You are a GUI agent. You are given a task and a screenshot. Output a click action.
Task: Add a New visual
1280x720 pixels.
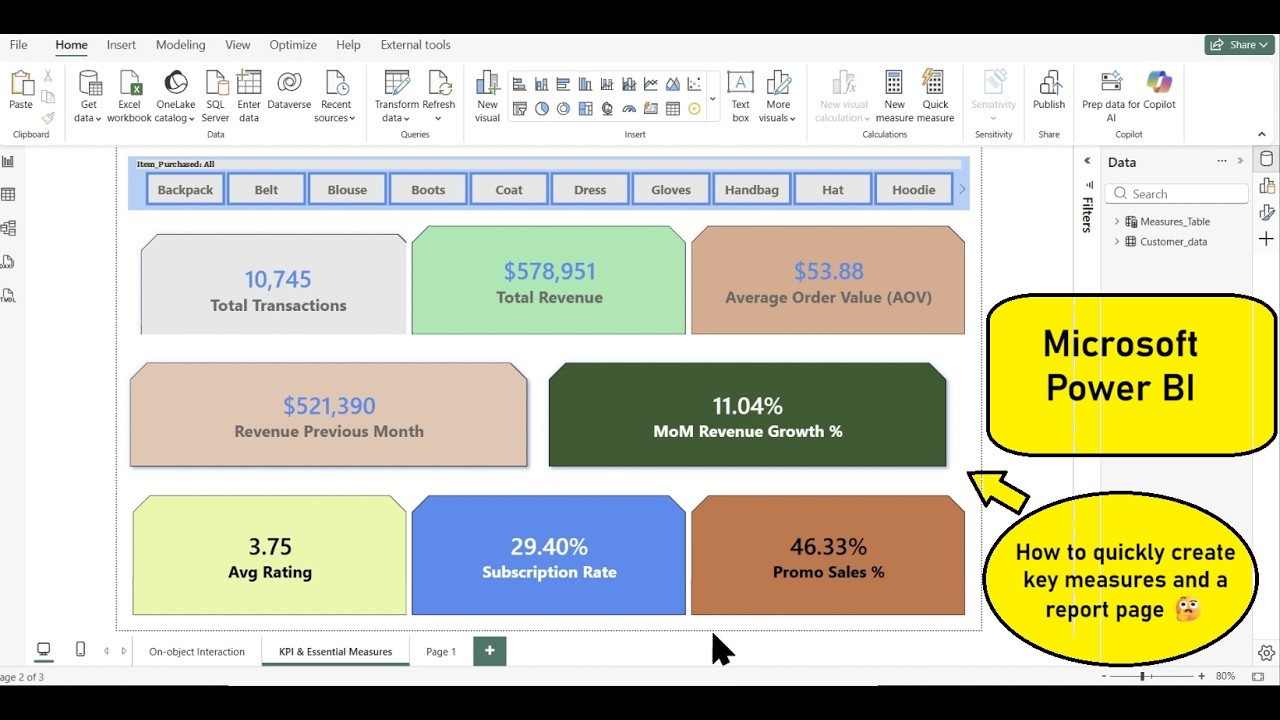(x=487, y=96)
